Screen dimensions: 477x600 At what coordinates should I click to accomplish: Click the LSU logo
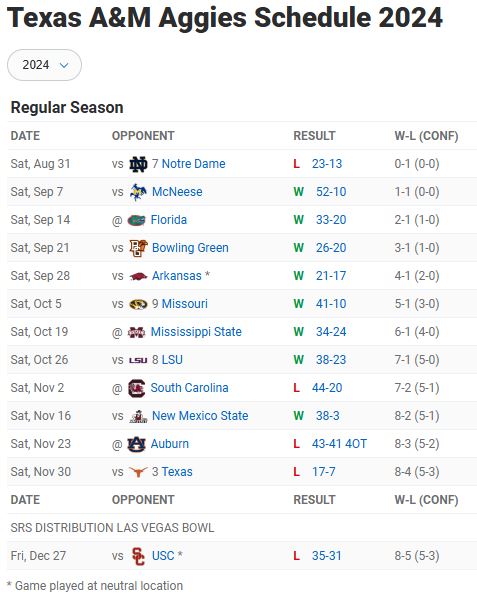[138, 360]
